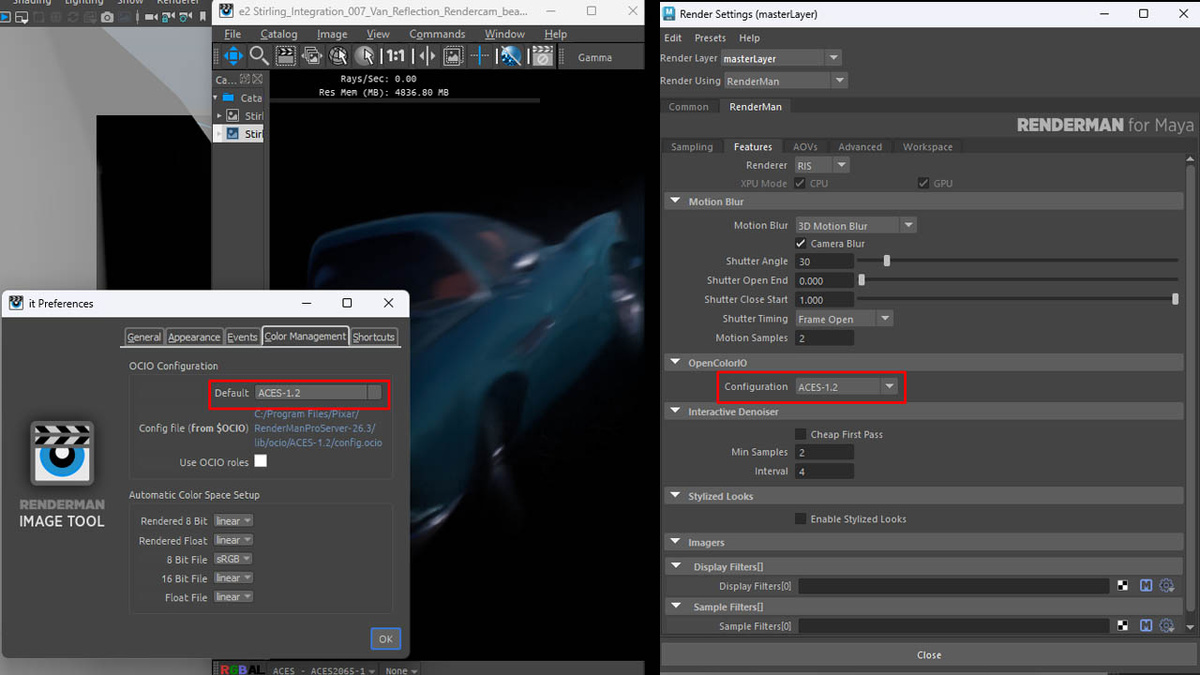The width and height of the screenshot is (1200, 675).
Task: Click the Motion Samples input field
Action: (x=824, y=338)
